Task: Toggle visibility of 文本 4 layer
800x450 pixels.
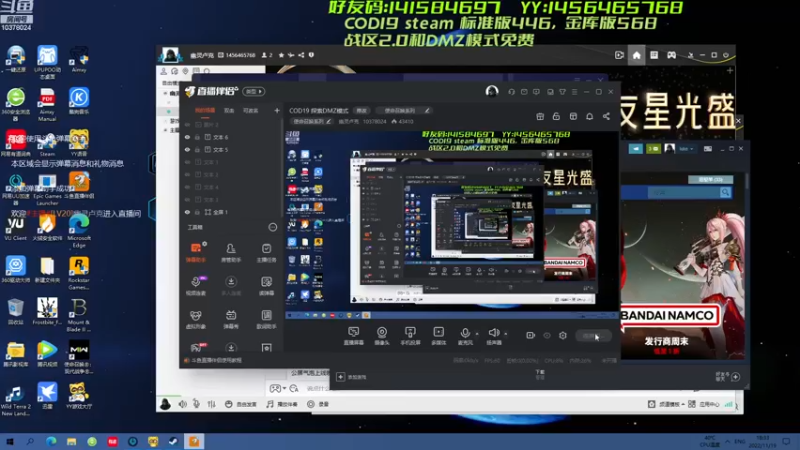Action: 187,187
